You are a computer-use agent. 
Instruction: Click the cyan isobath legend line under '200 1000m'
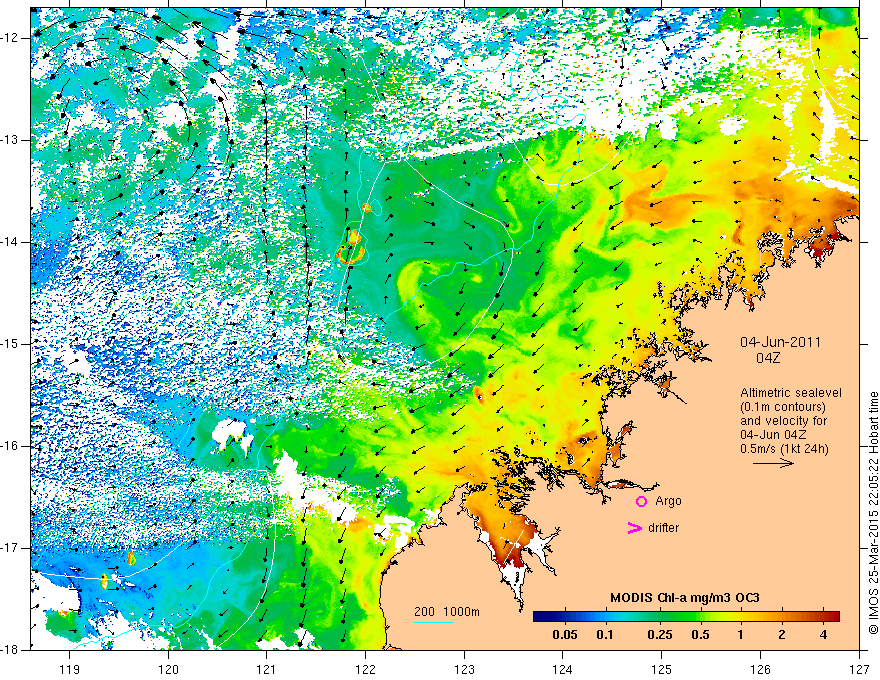[x=434, y=622]
